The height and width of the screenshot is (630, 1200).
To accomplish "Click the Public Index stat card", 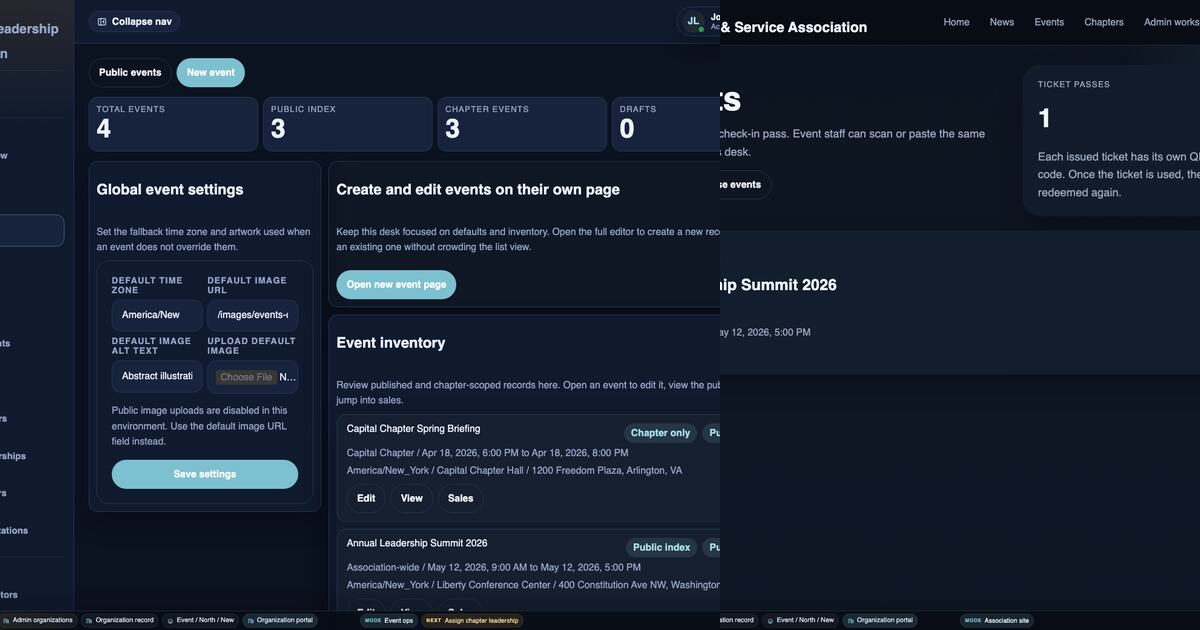I will point(348,124).
